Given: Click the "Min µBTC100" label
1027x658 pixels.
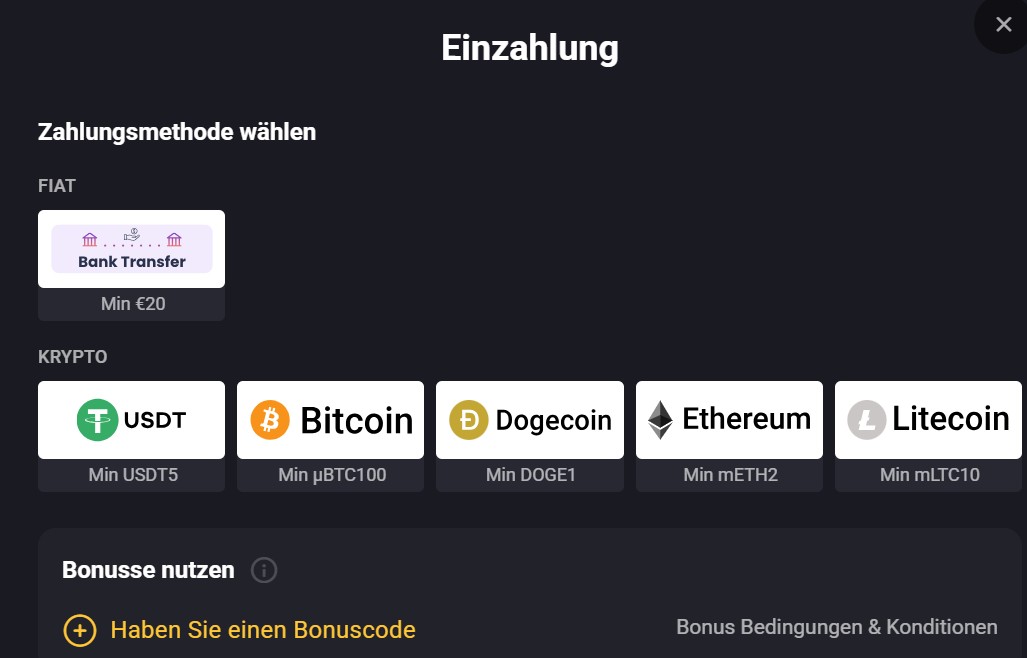Looking at the screenshot, I should click(331, 475).
